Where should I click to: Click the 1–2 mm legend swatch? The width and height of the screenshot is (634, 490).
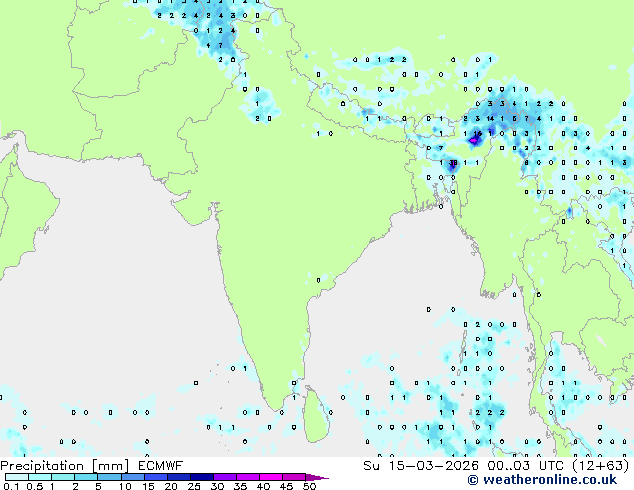pyautogui.click(x=63, y=477)
